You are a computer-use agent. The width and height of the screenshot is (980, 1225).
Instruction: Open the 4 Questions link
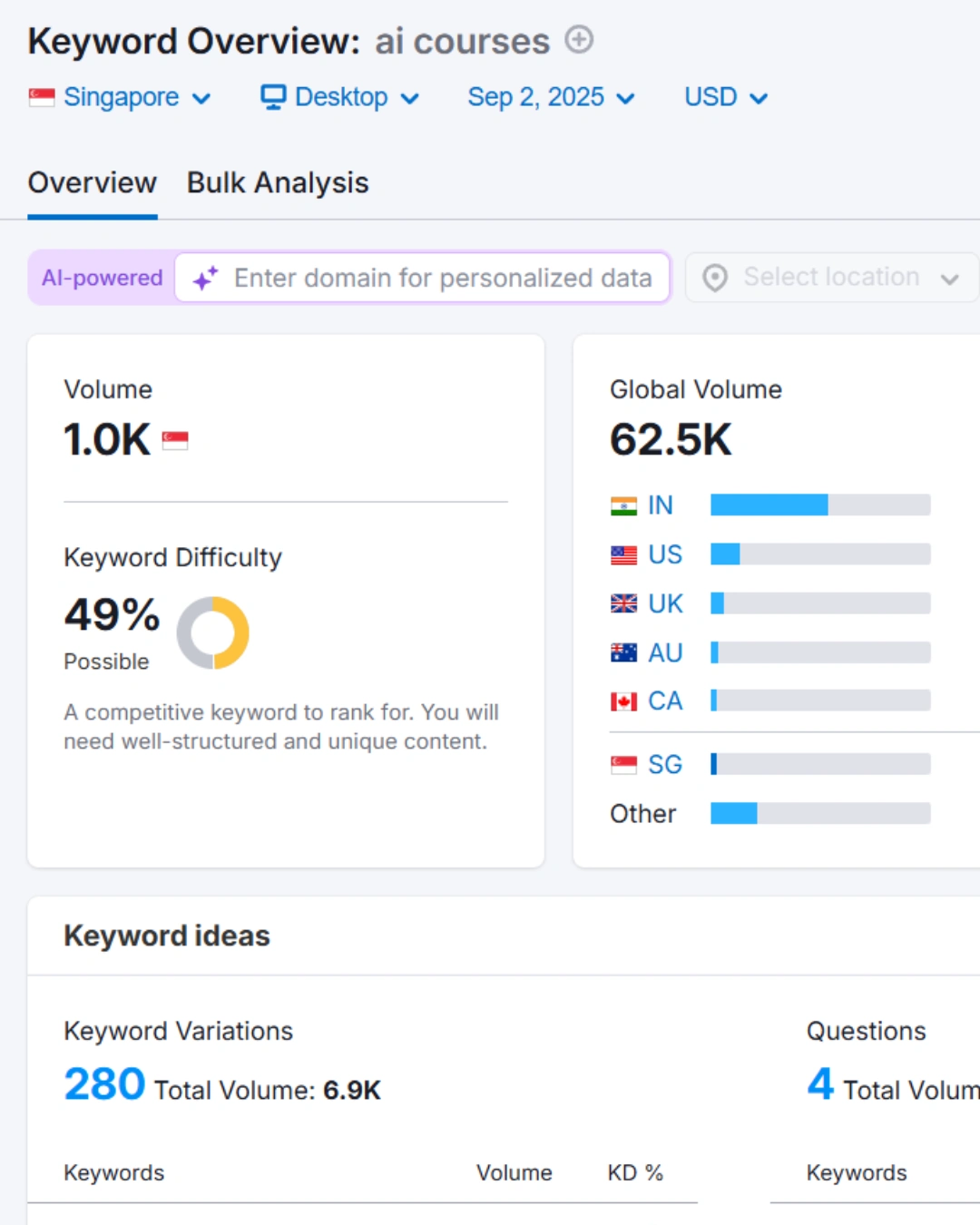(820, 1084)
